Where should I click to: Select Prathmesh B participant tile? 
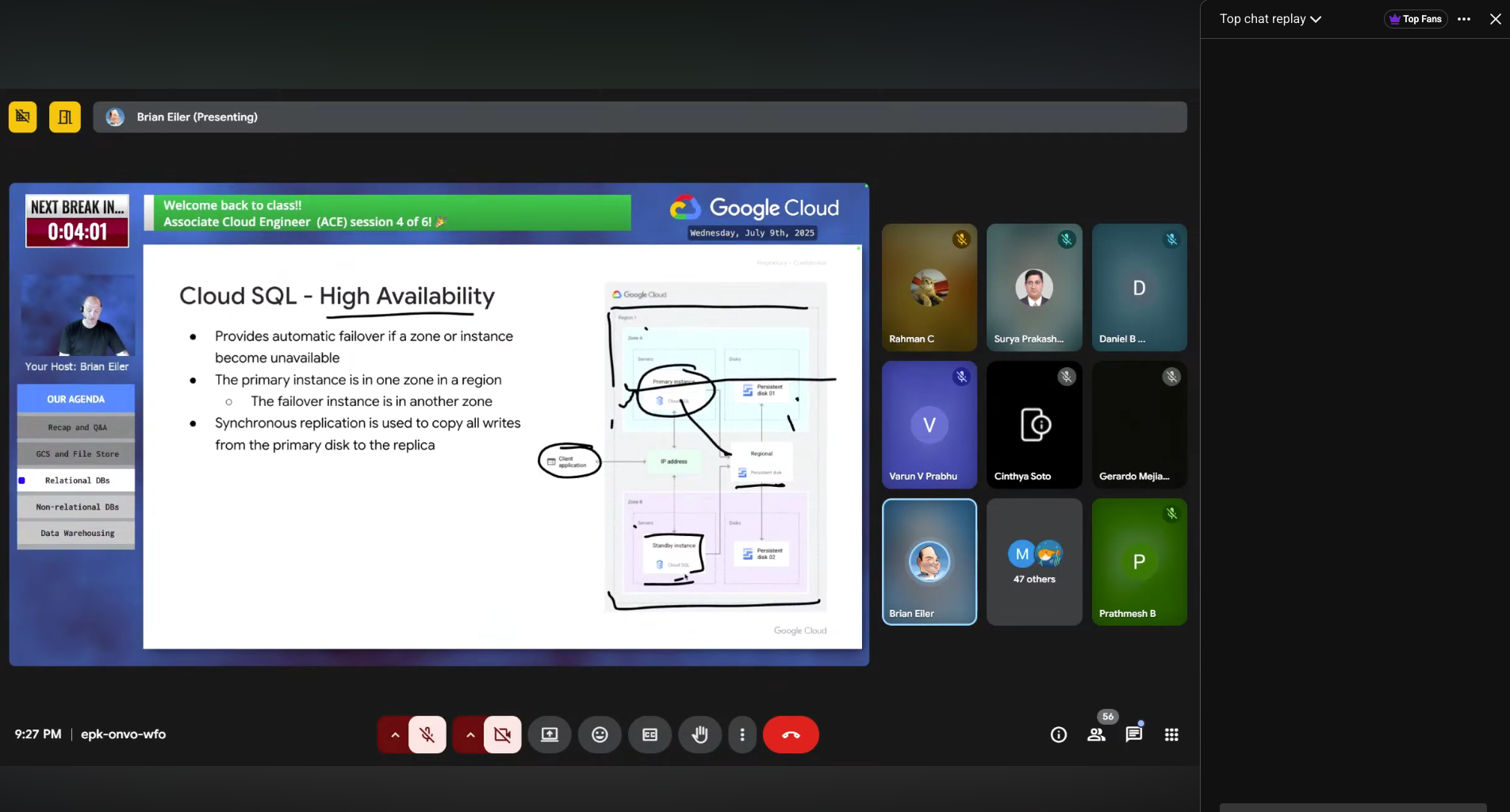(1139, 562)
